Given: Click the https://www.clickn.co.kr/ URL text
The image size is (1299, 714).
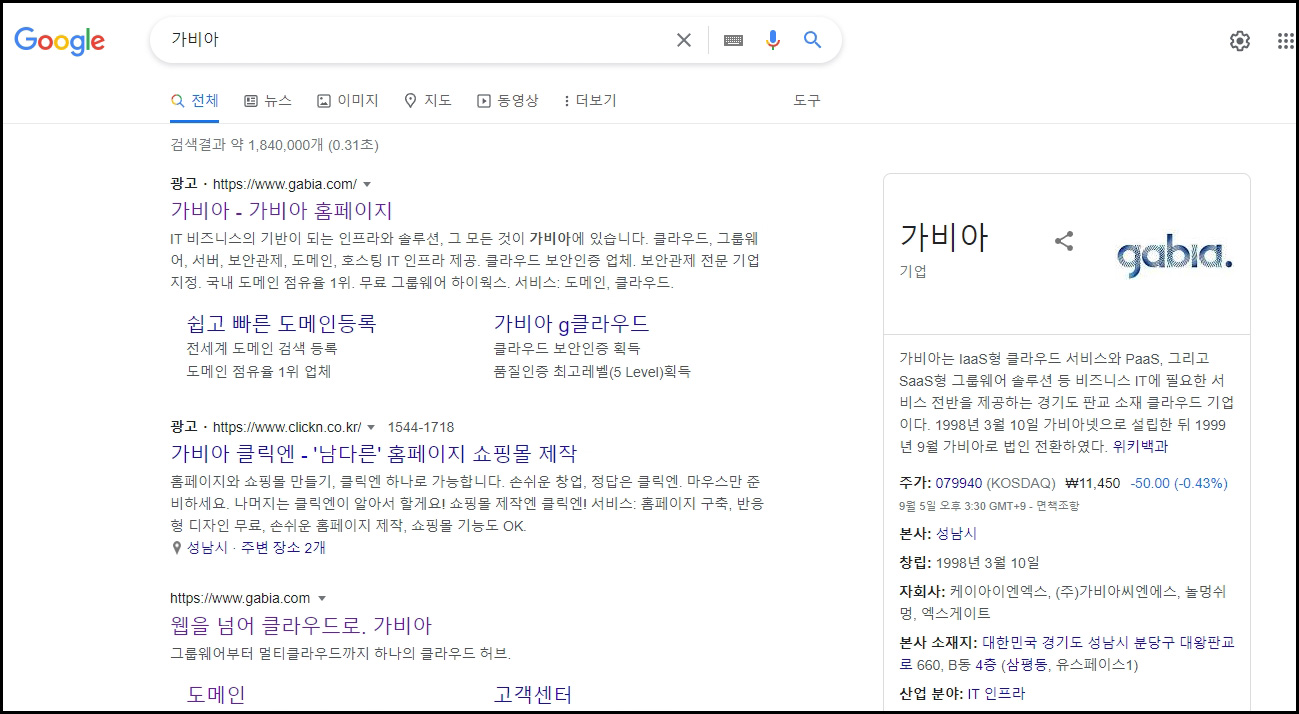Looking at the screenshot, I should click(287, 427).
